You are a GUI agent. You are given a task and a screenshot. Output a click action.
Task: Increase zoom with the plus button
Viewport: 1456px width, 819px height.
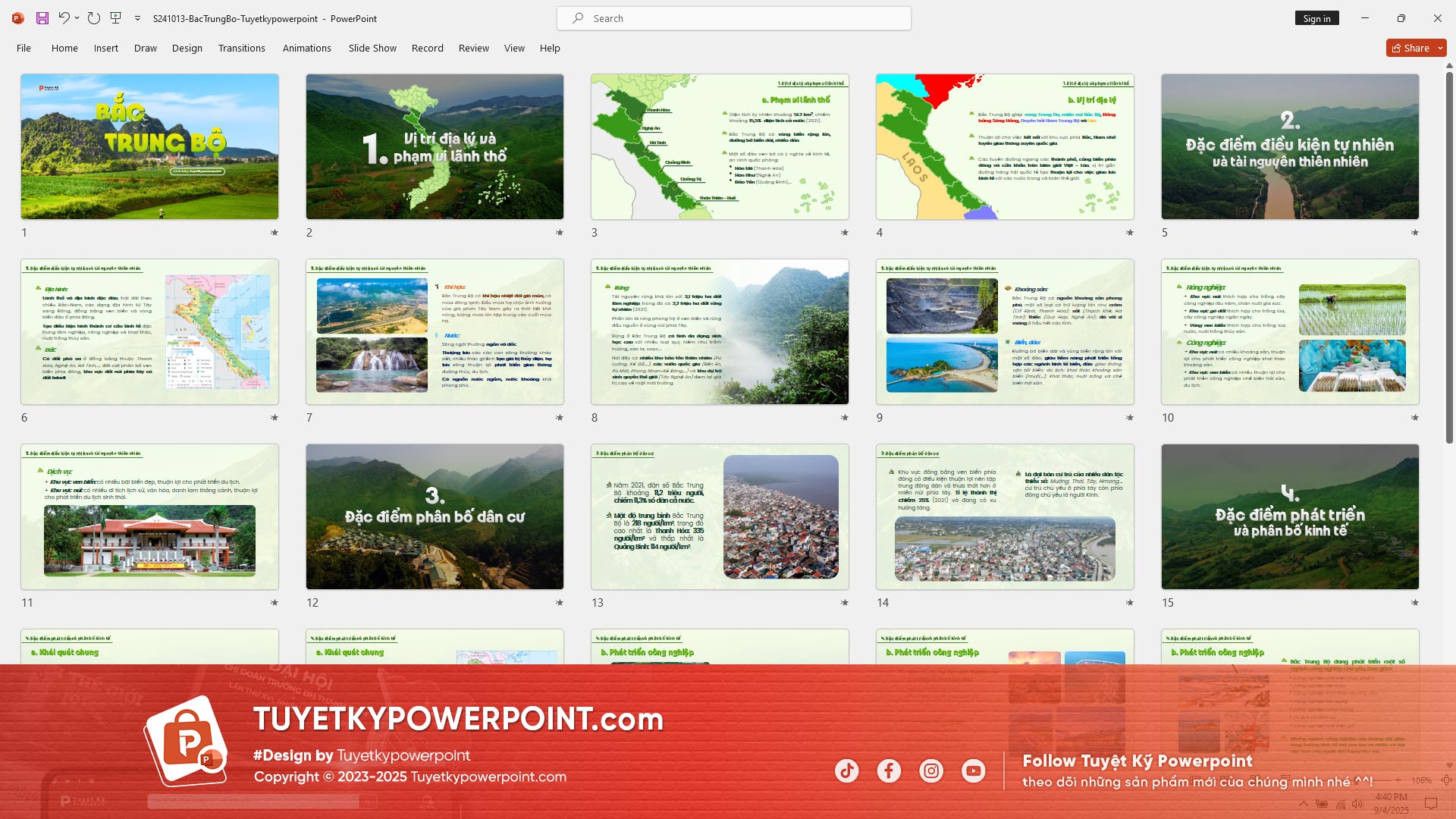coord(1398,780)
